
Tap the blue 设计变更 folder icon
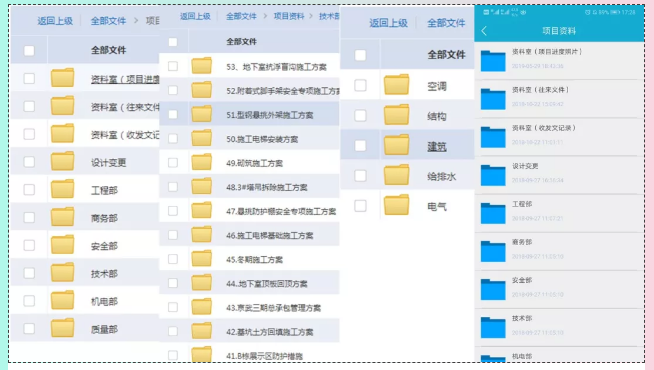tap(493, 175)
